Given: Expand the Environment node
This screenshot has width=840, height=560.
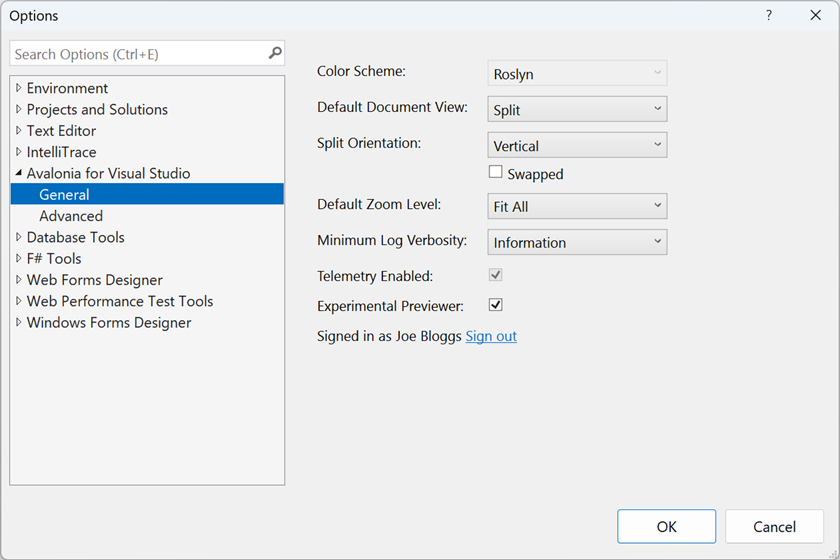Looking at the screenshot, I should click(19, 87).
